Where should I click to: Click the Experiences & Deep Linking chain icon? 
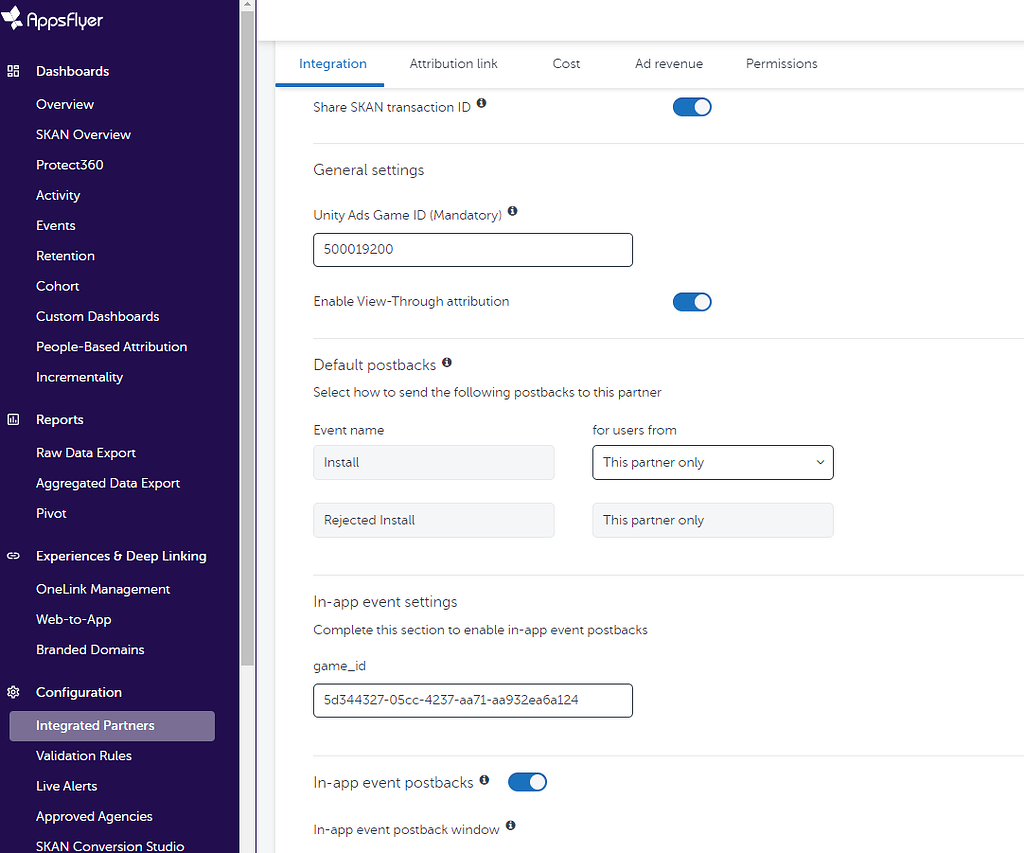(x=11, y=555)
